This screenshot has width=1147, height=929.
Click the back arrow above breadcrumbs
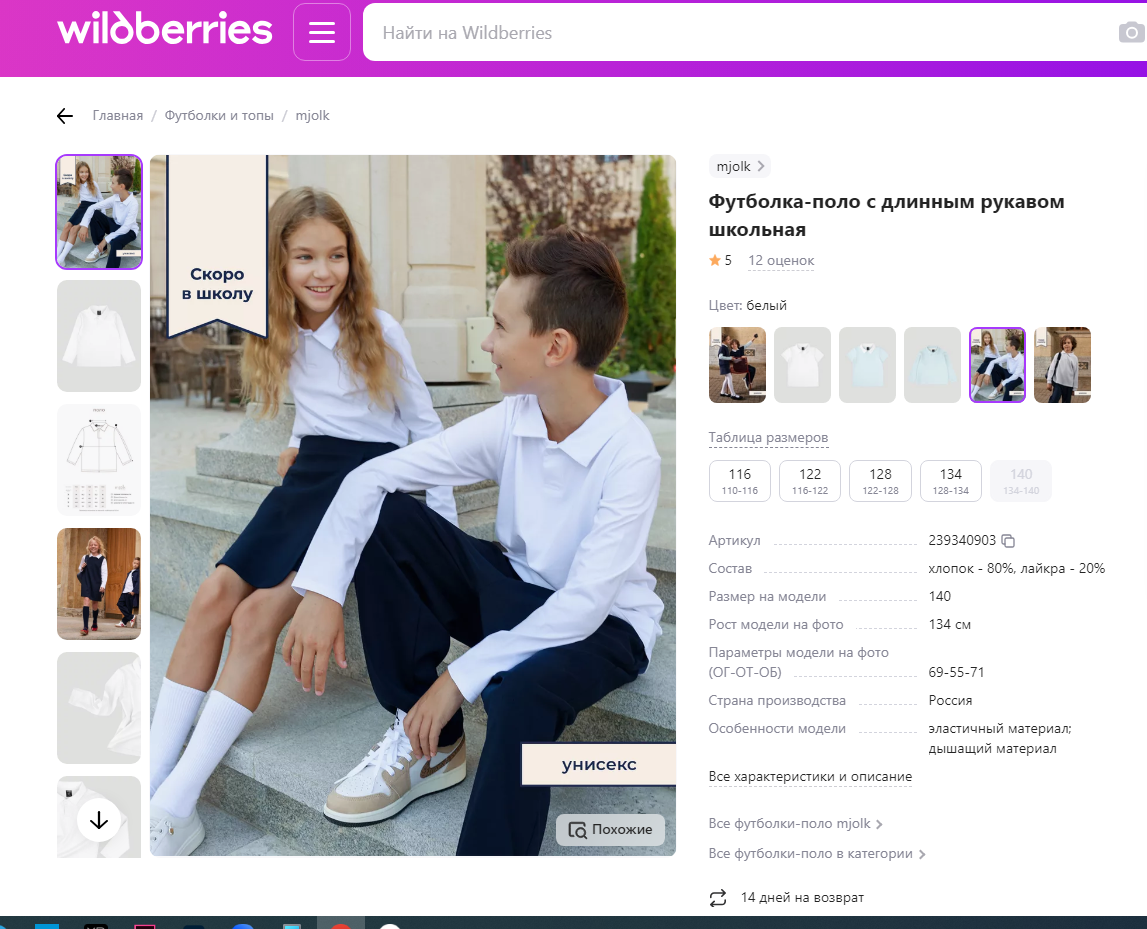(64, 115)
